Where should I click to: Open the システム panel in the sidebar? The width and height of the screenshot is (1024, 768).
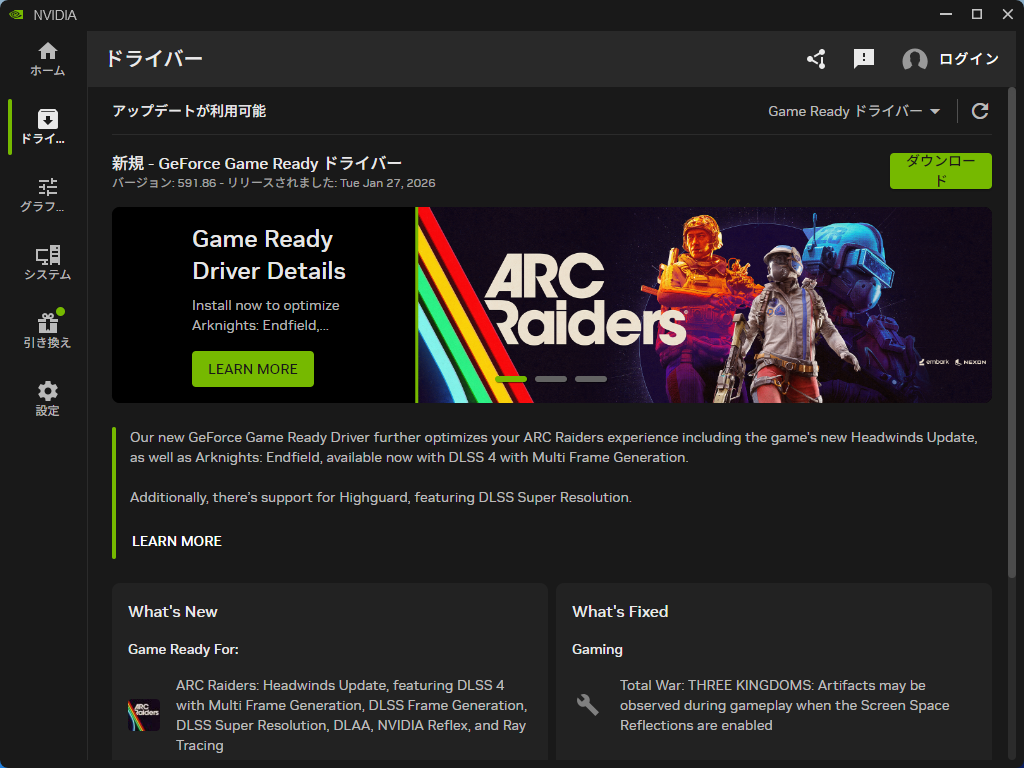click(x=46, y=260)
